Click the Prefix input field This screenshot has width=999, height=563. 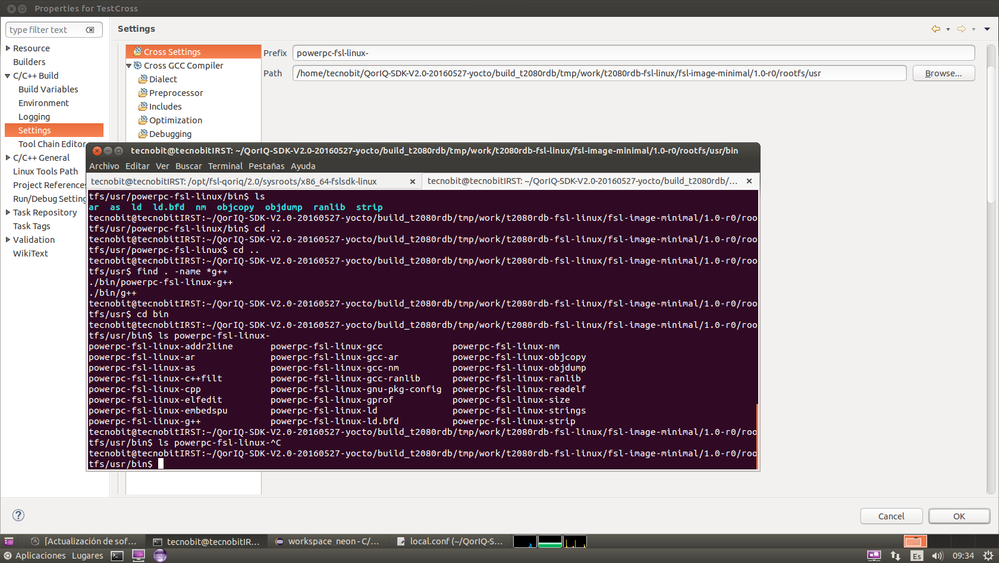[633, 53]
